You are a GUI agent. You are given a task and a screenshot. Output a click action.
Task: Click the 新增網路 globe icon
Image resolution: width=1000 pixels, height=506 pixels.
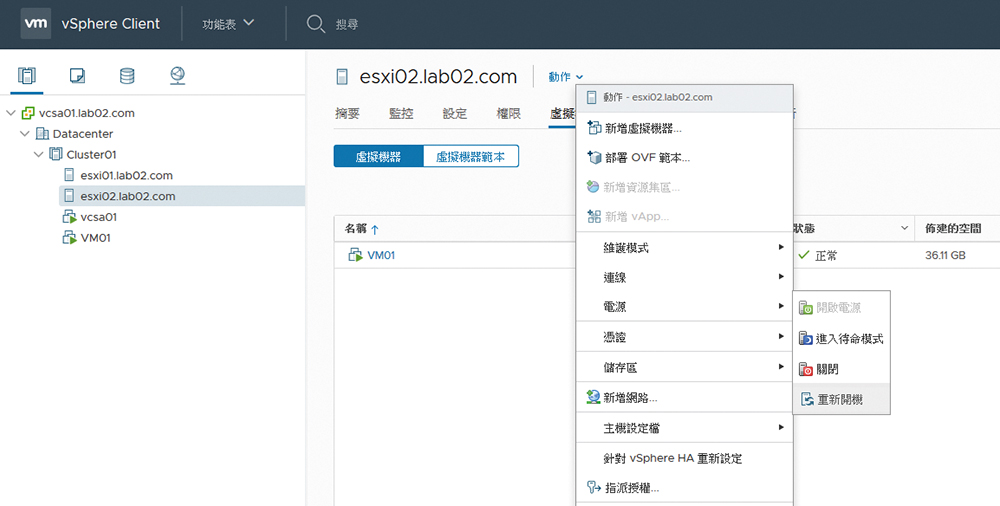pos(593,398)
